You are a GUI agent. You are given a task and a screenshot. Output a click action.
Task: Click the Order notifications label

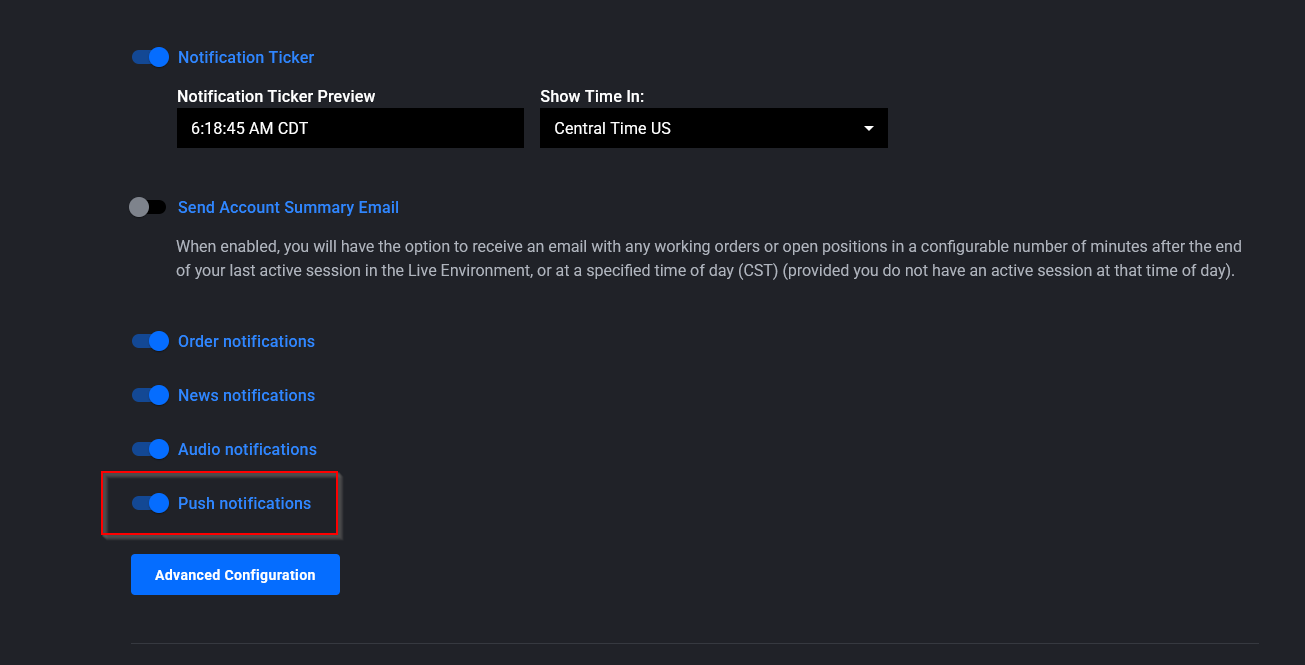coord(246,341)
